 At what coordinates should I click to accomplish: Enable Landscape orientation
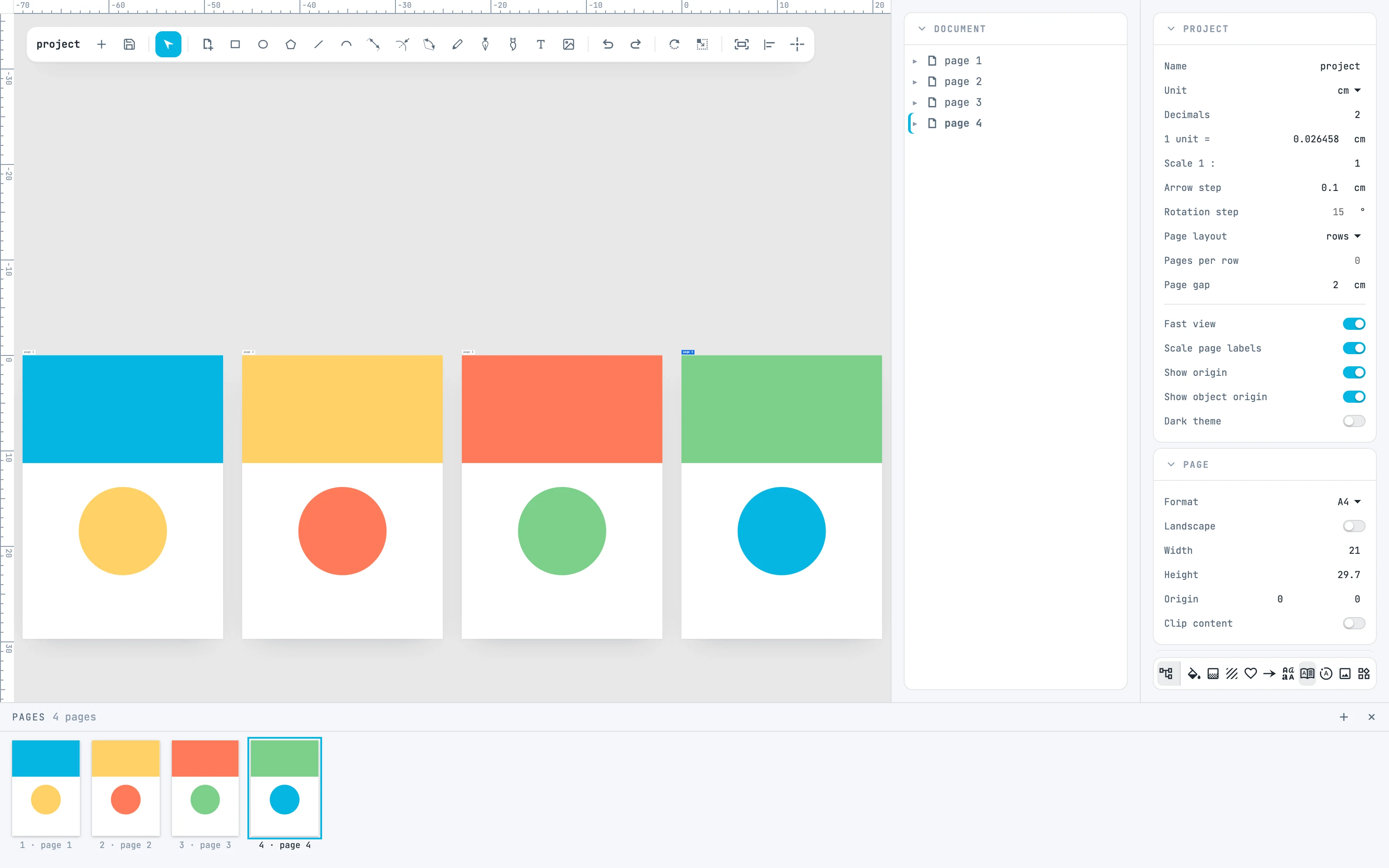(x=1354, y=526)
